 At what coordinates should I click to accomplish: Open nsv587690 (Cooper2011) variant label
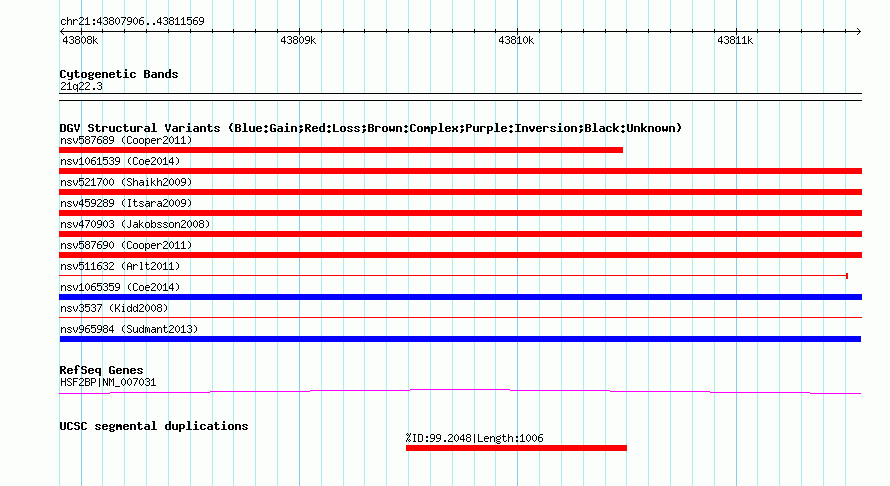click(x=126, y=245)
